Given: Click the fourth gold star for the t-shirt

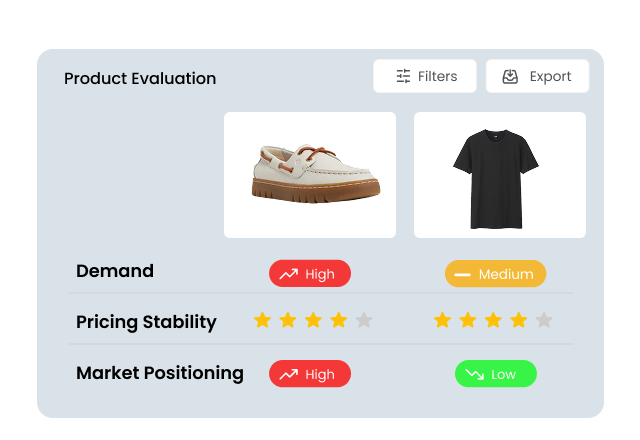Looking at the screenshot, I should click(x=518, y=320).
